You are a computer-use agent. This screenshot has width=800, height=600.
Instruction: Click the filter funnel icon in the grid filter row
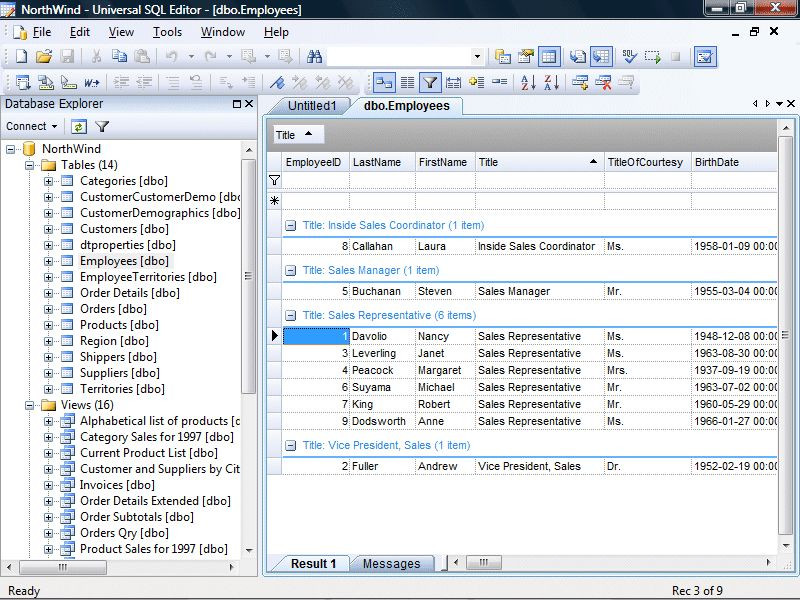[x=274, y=180]
